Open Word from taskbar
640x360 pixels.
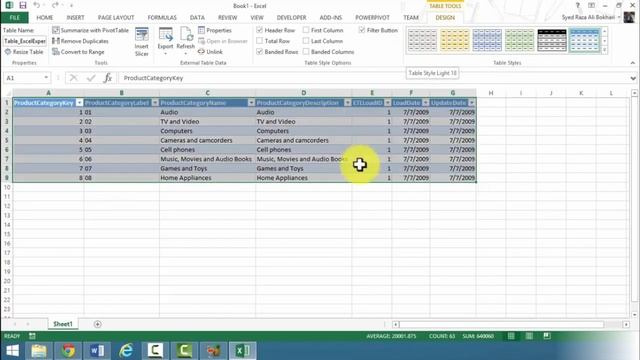97,351
